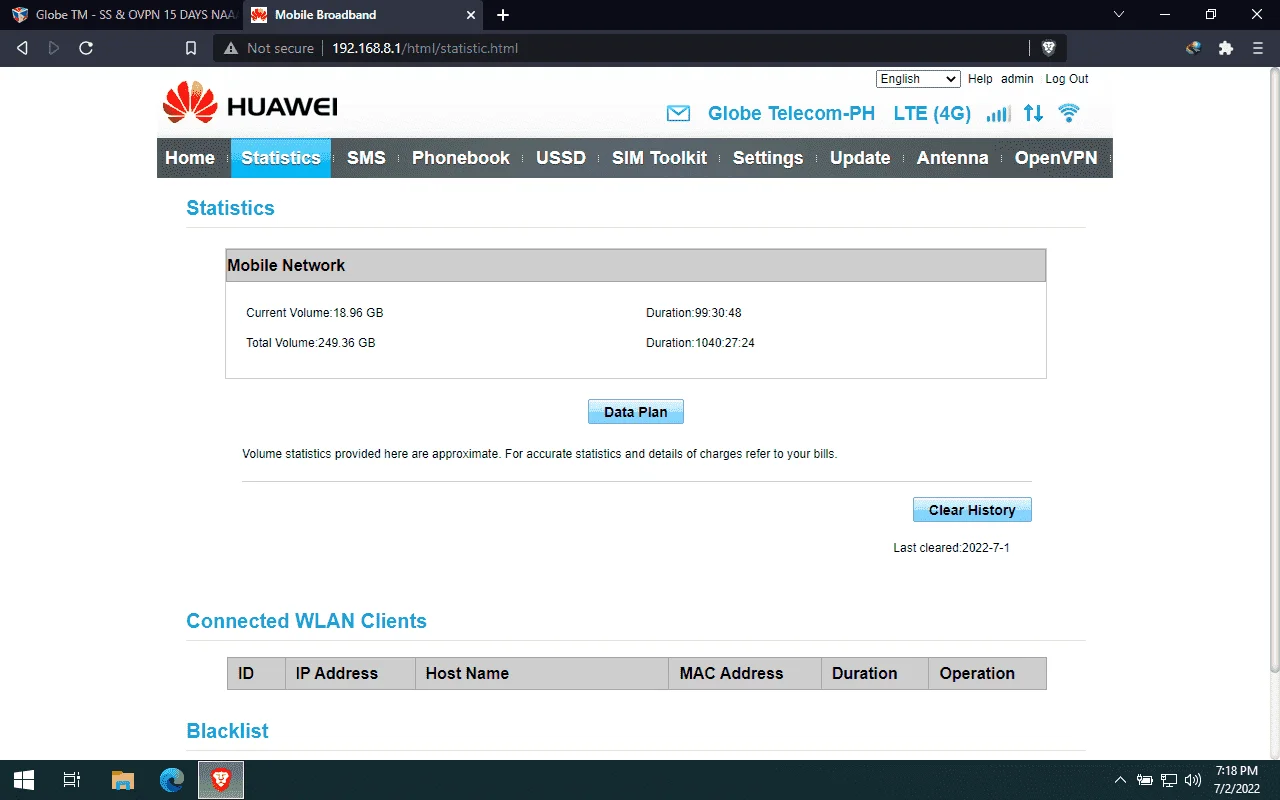Open the SIM Toolkit menu
Viewport: 1280px width, 800px height.
pyautogui.click(x=659, y=158)
